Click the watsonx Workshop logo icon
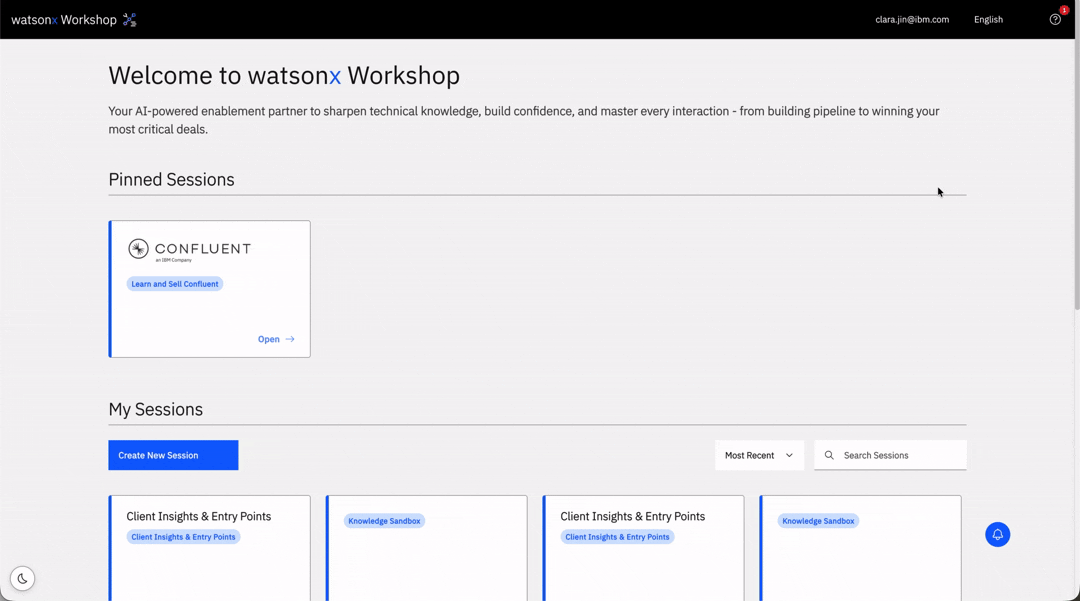This screenshot has width=1080, height=601. (x=129, y=20)
